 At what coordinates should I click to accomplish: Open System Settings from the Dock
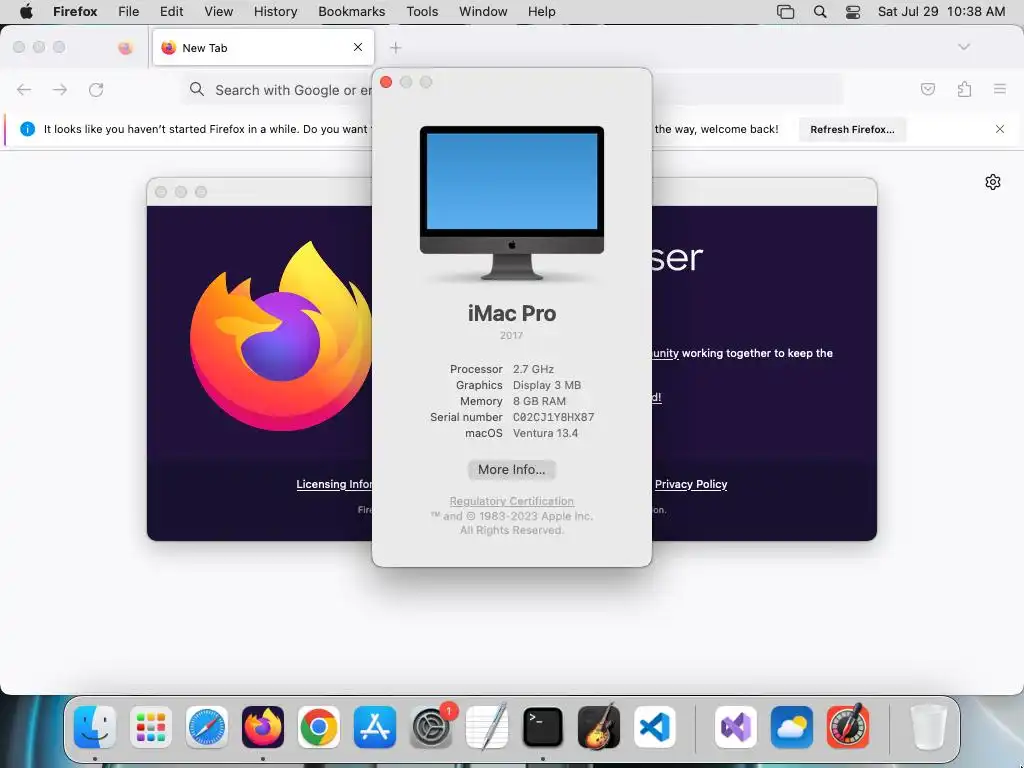tap(431, 727)
